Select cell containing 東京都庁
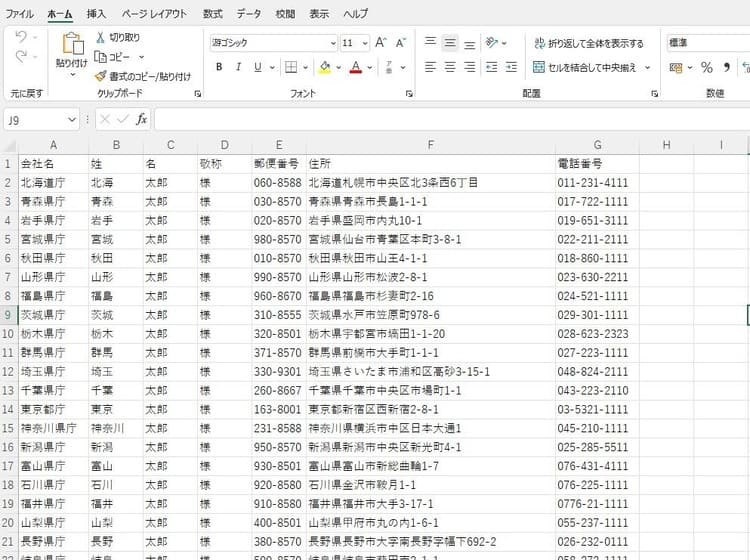750x560 pixels. coord(53,409)
